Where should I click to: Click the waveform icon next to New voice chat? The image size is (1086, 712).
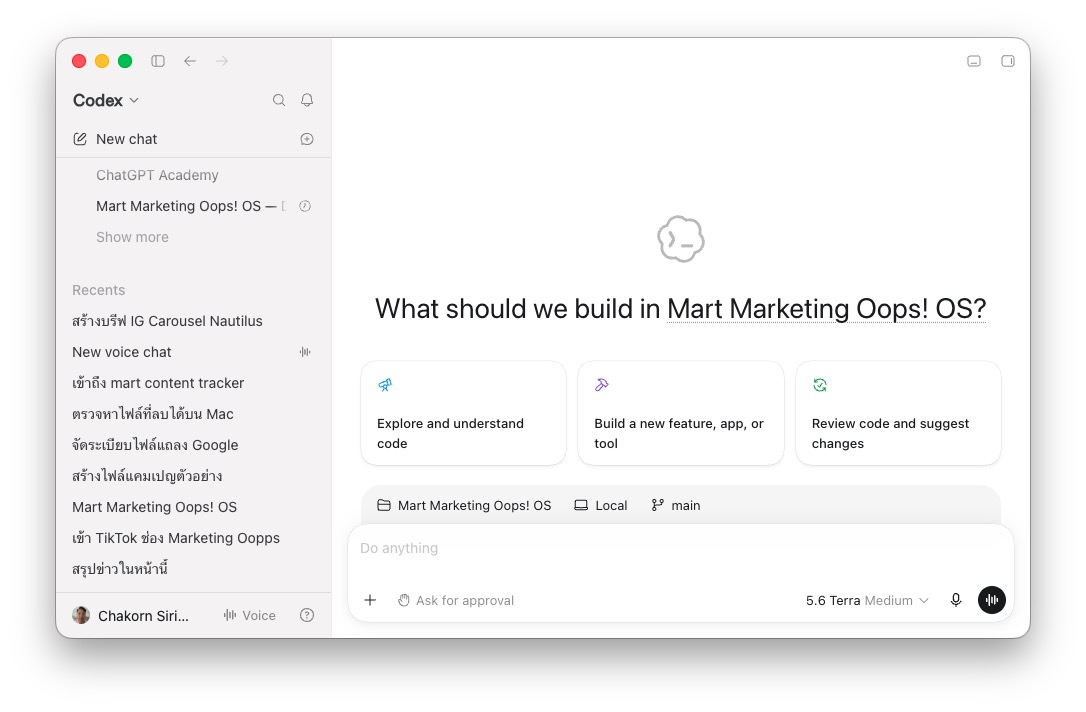(x=305, y=352)
